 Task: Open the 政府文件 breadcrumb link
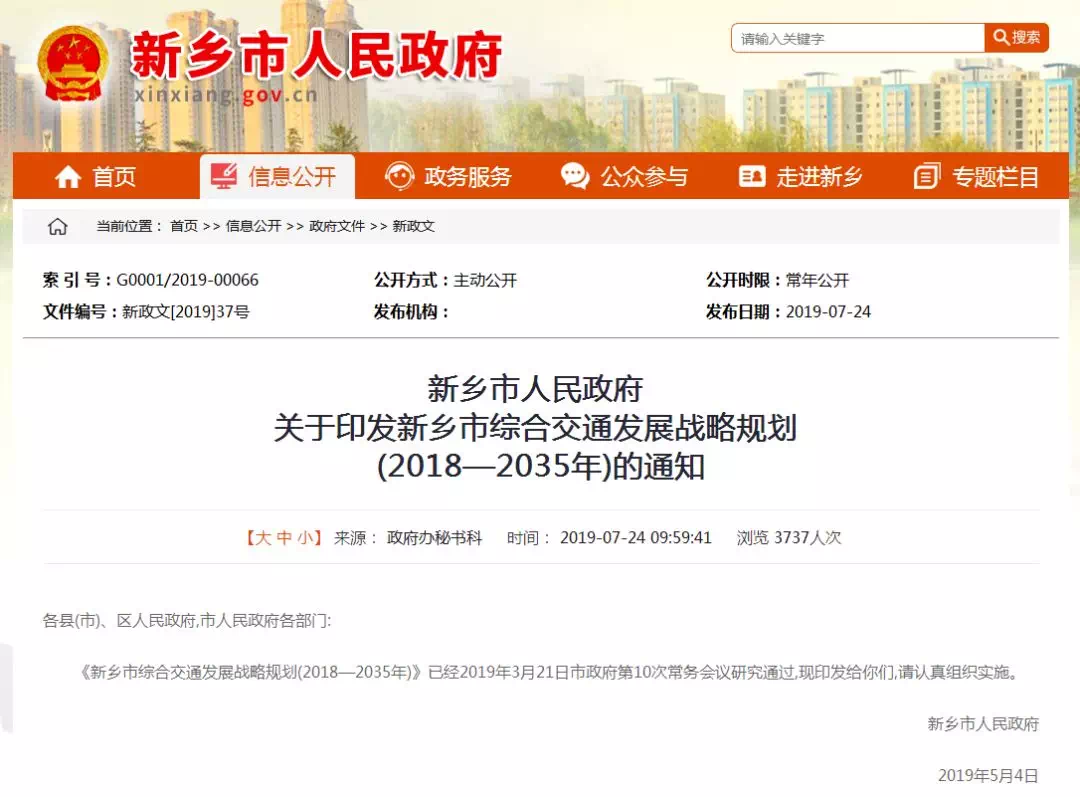click(337, 227)
